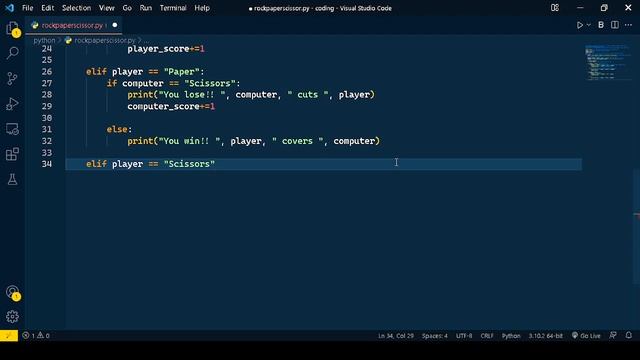Change language mode via Python
This screenshot has width=640, height=360.
pyautogui.click(x=511, y=336)
